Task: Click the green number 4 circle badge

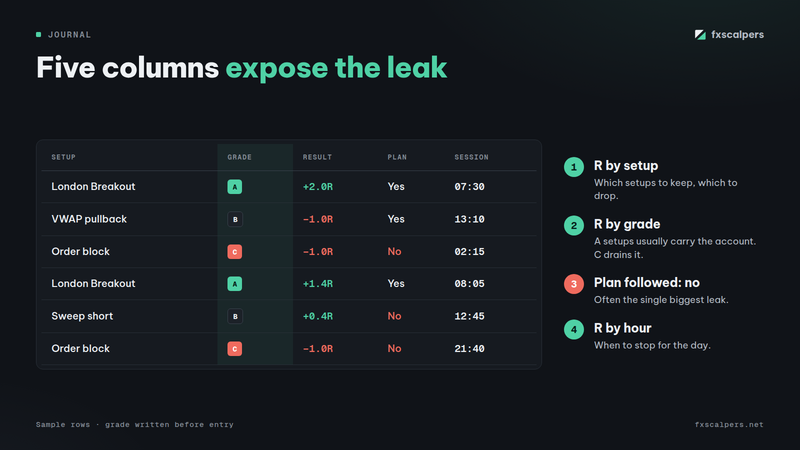Action: click(573, 330)
